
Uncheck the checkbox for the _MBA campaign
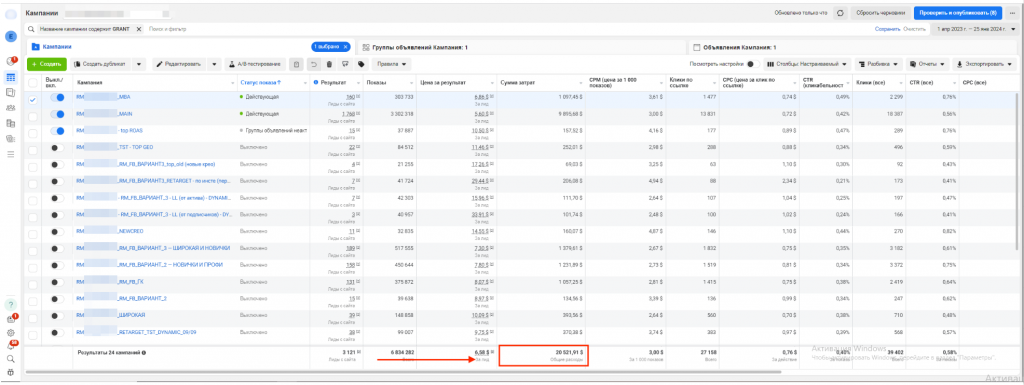point(33,99)
